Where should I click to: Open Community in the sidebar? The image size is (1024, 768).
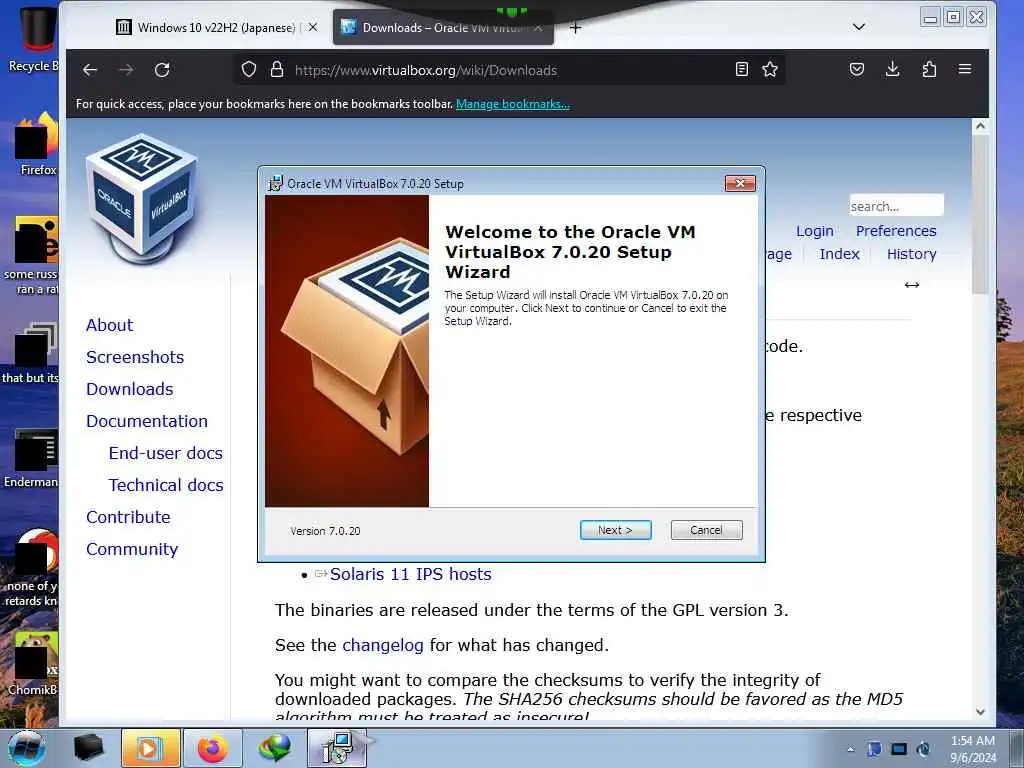tap(132, 549)
